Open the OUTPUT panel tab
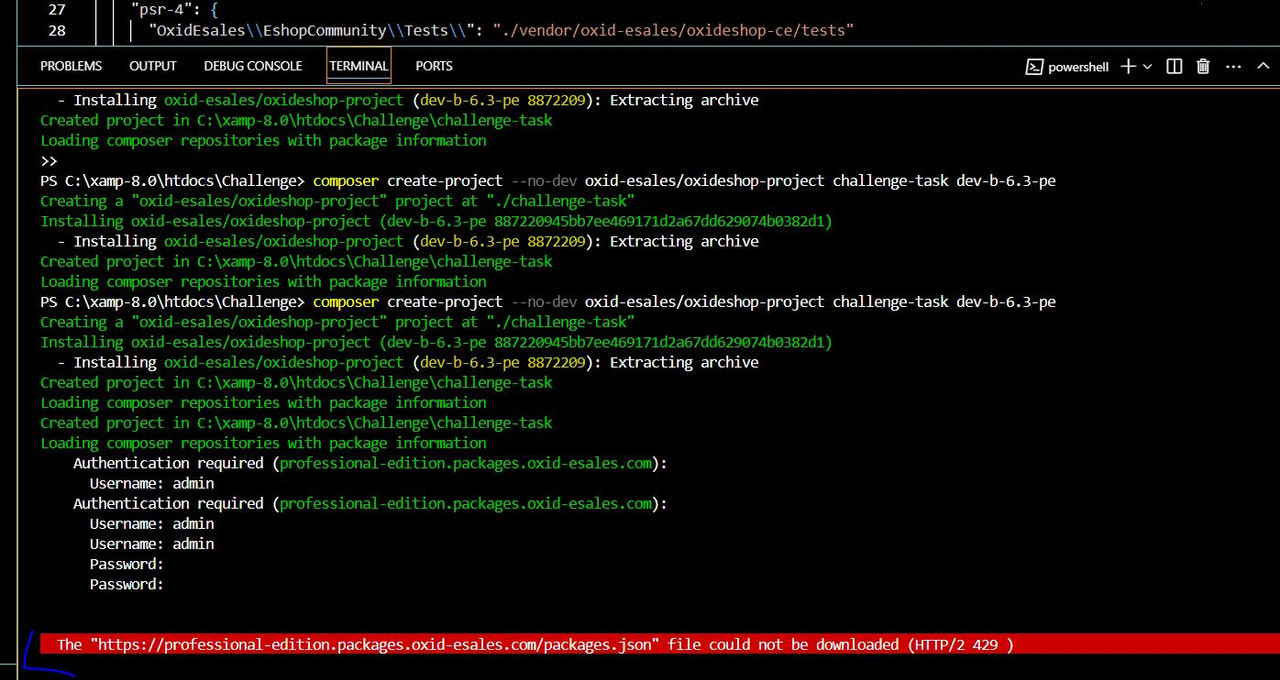This screenshot has width=1280, height=680. pos(153,66)
